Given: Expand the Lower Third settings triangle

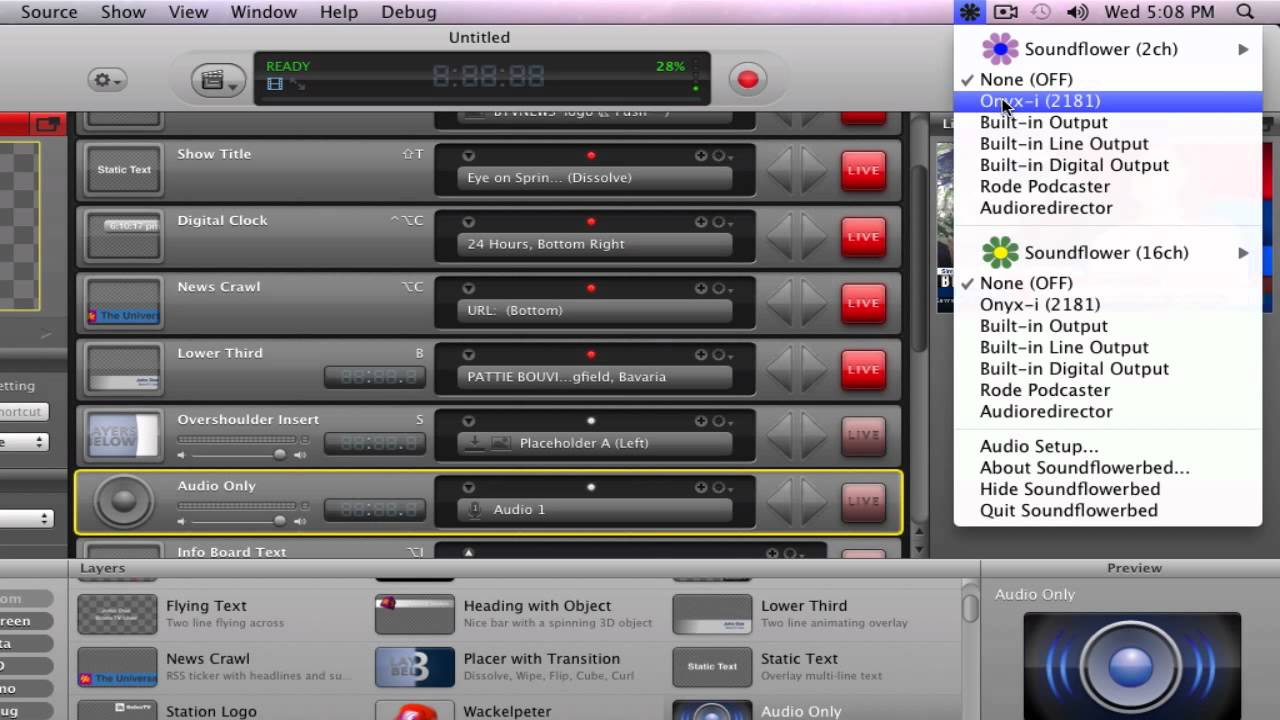Looking at the screenshot, I should click(468, 355).
